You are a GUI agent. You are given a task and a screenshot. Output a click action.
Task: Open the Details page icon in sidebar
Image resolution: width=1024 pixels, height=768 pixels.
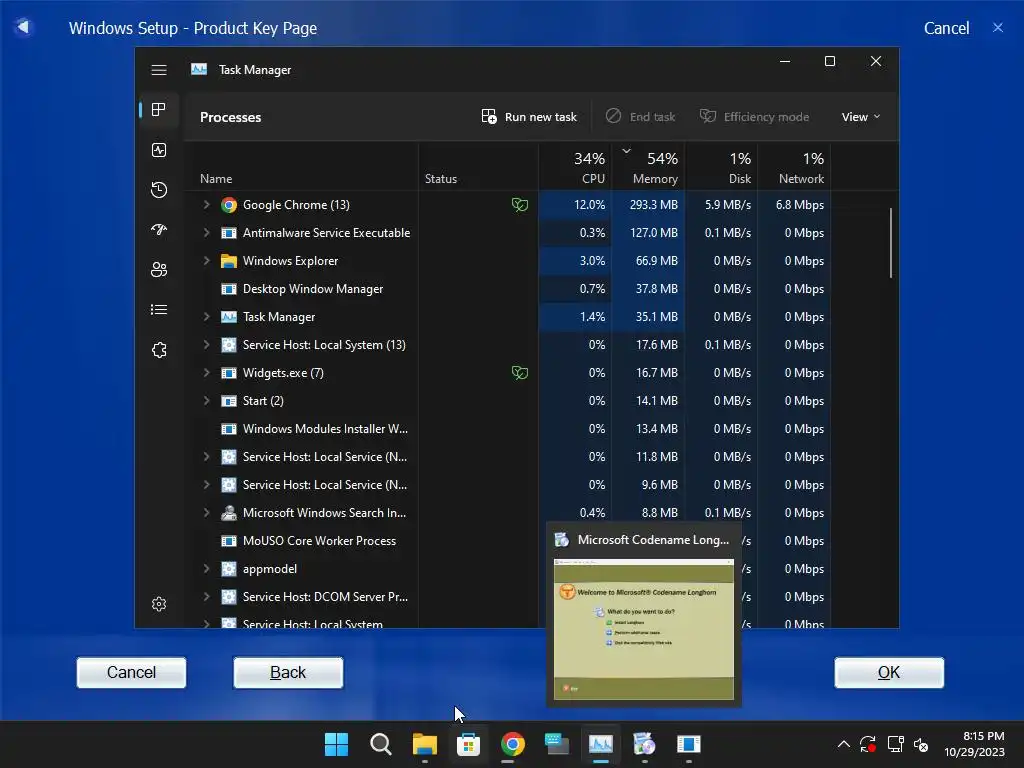tap(159, 310)
